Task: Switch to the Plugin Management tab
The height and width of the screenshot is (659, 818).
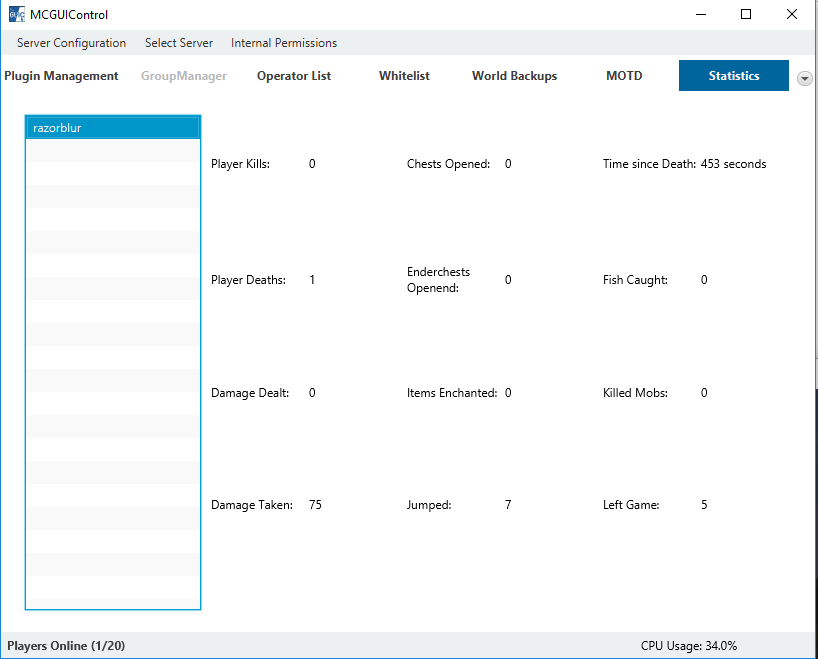Action: point(61,76)
